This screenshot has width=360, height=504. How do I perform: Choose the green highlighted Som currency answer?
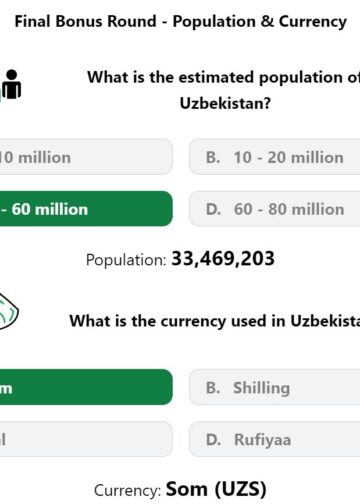click(86, 387)
